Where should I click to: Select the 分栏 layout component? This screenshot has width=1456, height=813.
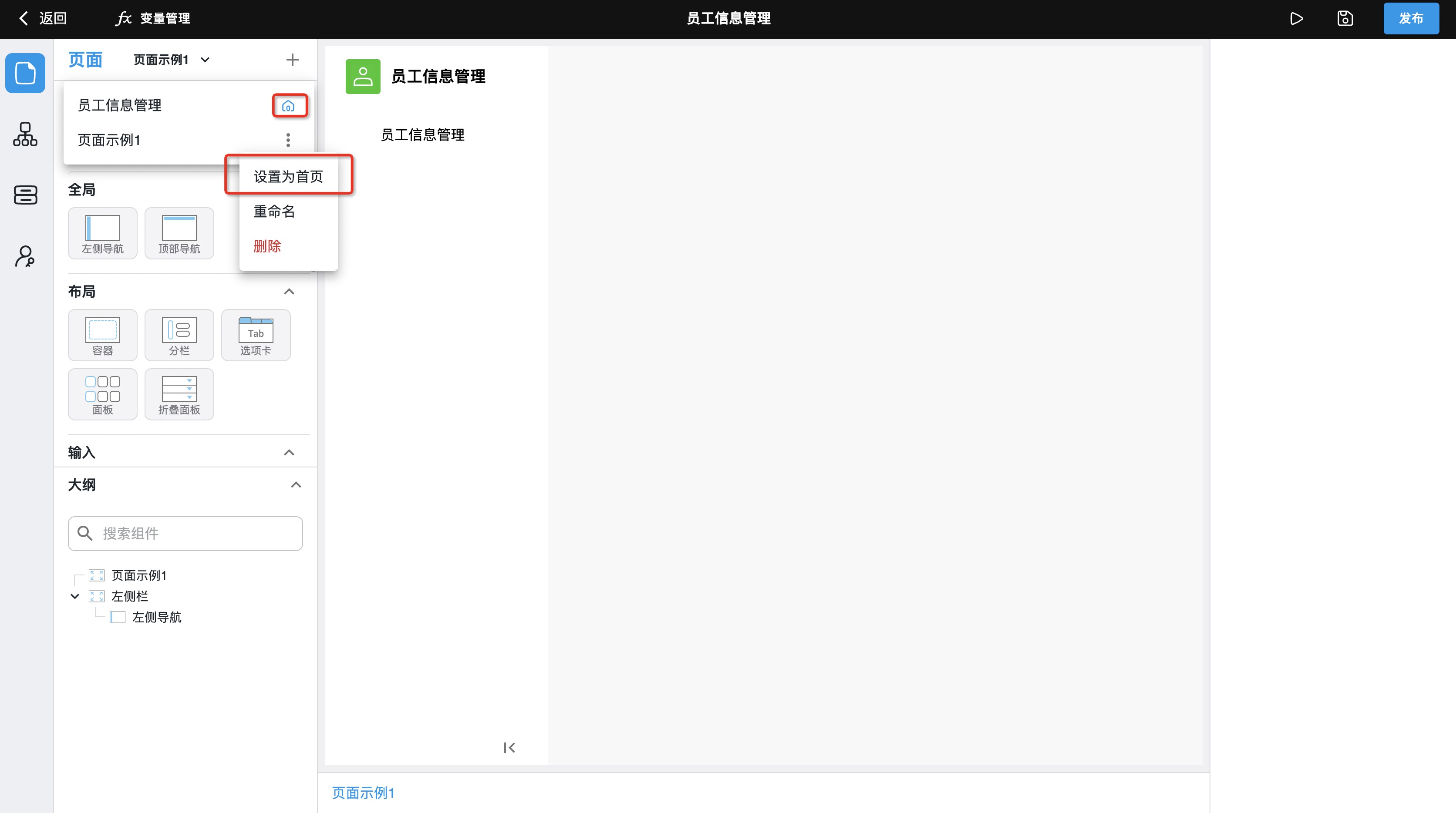coord(179,335)
